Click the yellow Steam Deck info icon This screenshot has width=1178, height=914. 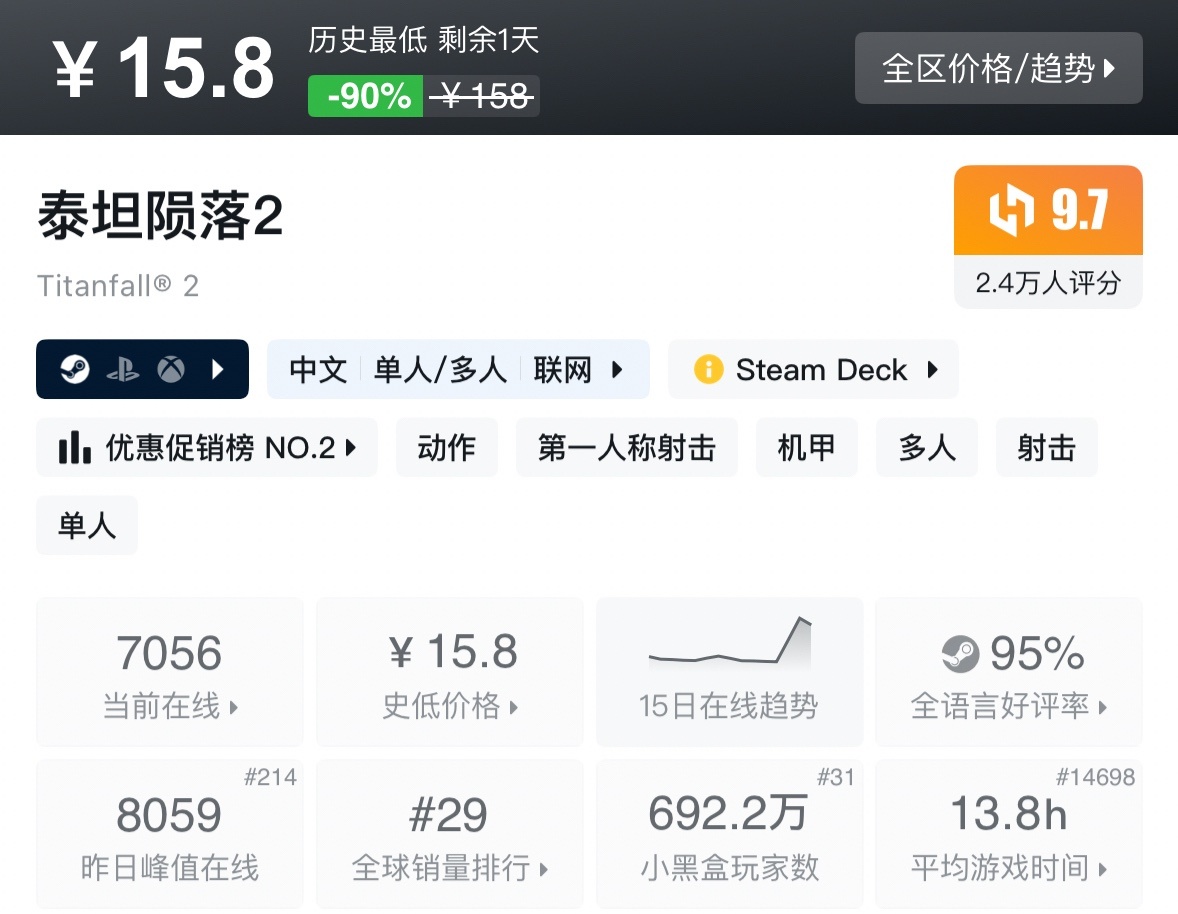708,370
